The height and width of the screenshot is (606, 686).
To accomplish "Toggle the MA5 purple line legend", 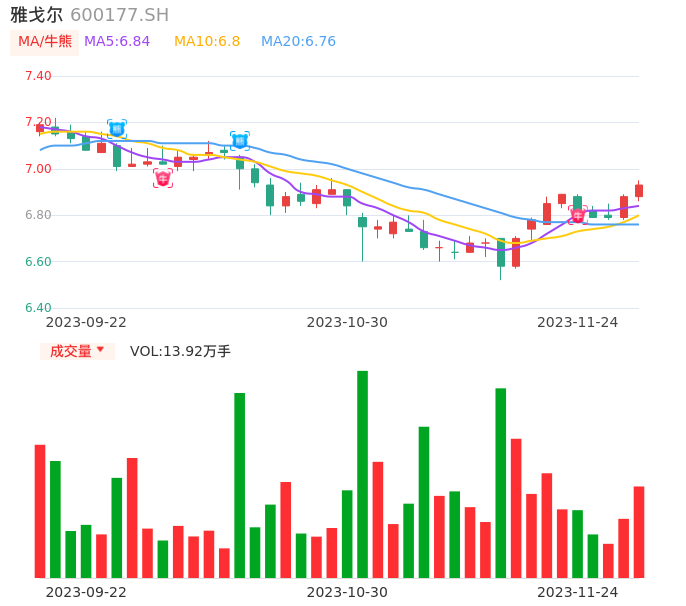I will 117,42.
